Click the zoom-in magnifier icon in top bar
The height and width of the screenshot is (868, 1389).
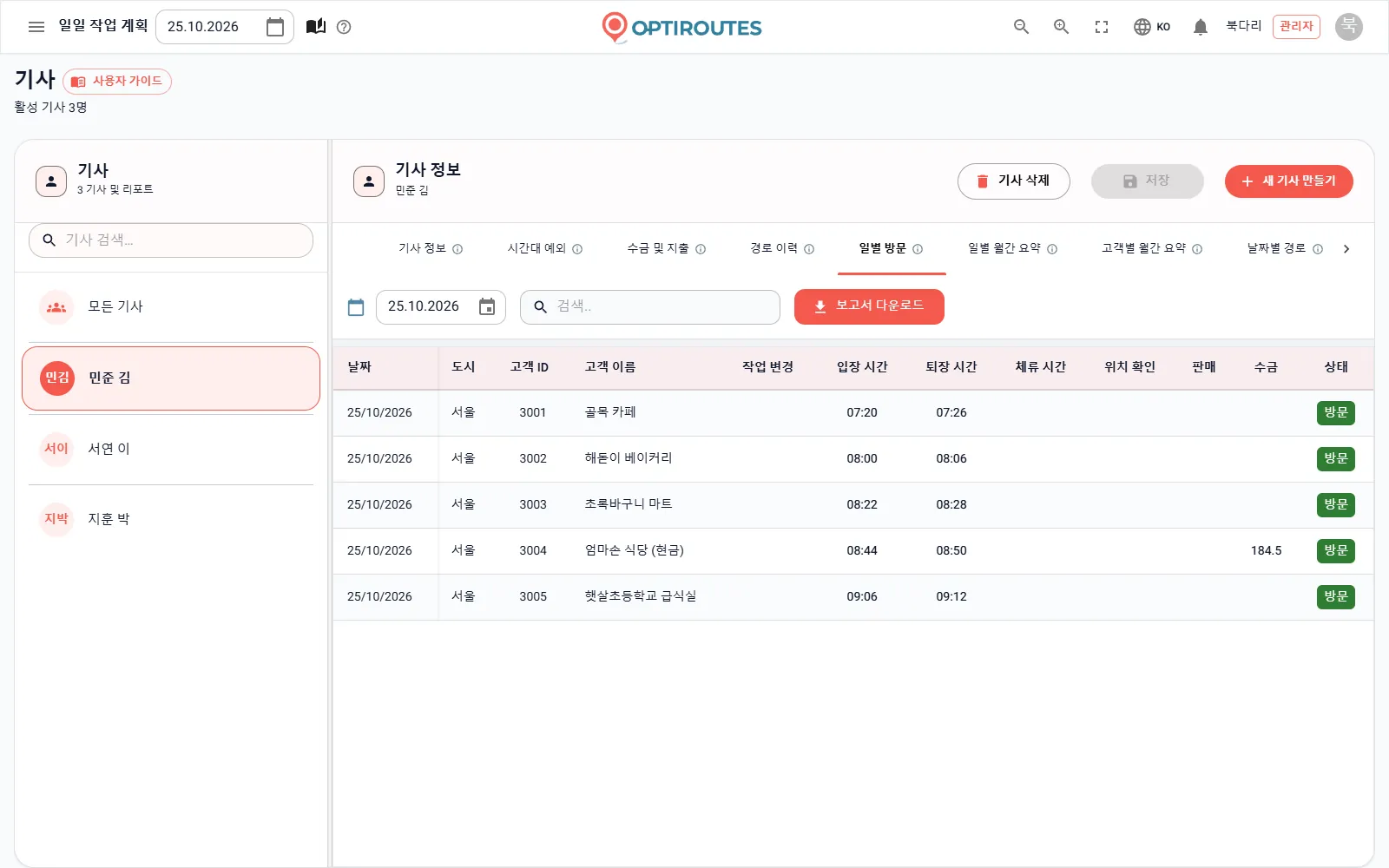[1061, 27]
